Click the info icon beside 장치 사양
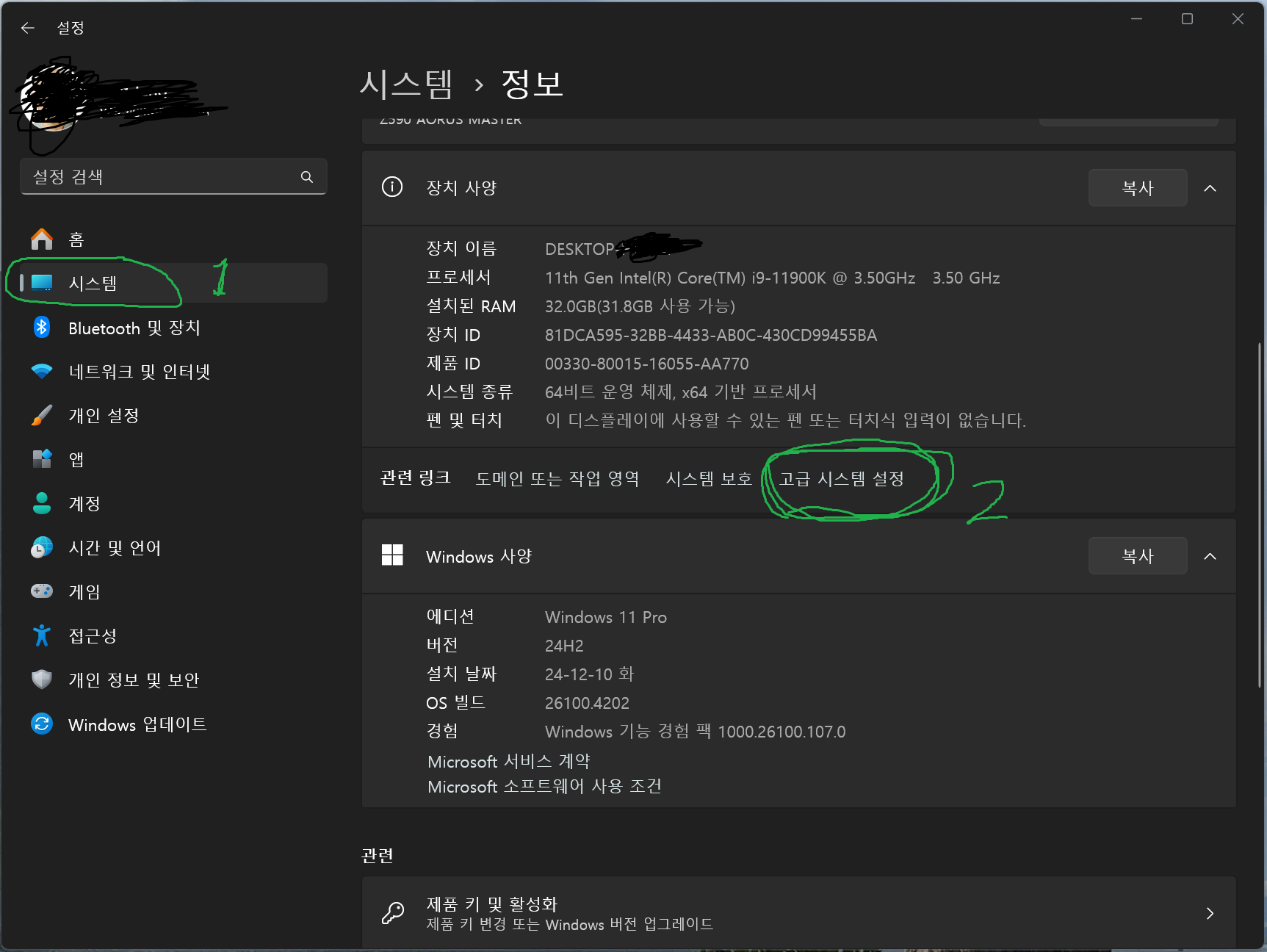Screen dimensions: 1267x952 pyautogui.click(x=392, y=187)
